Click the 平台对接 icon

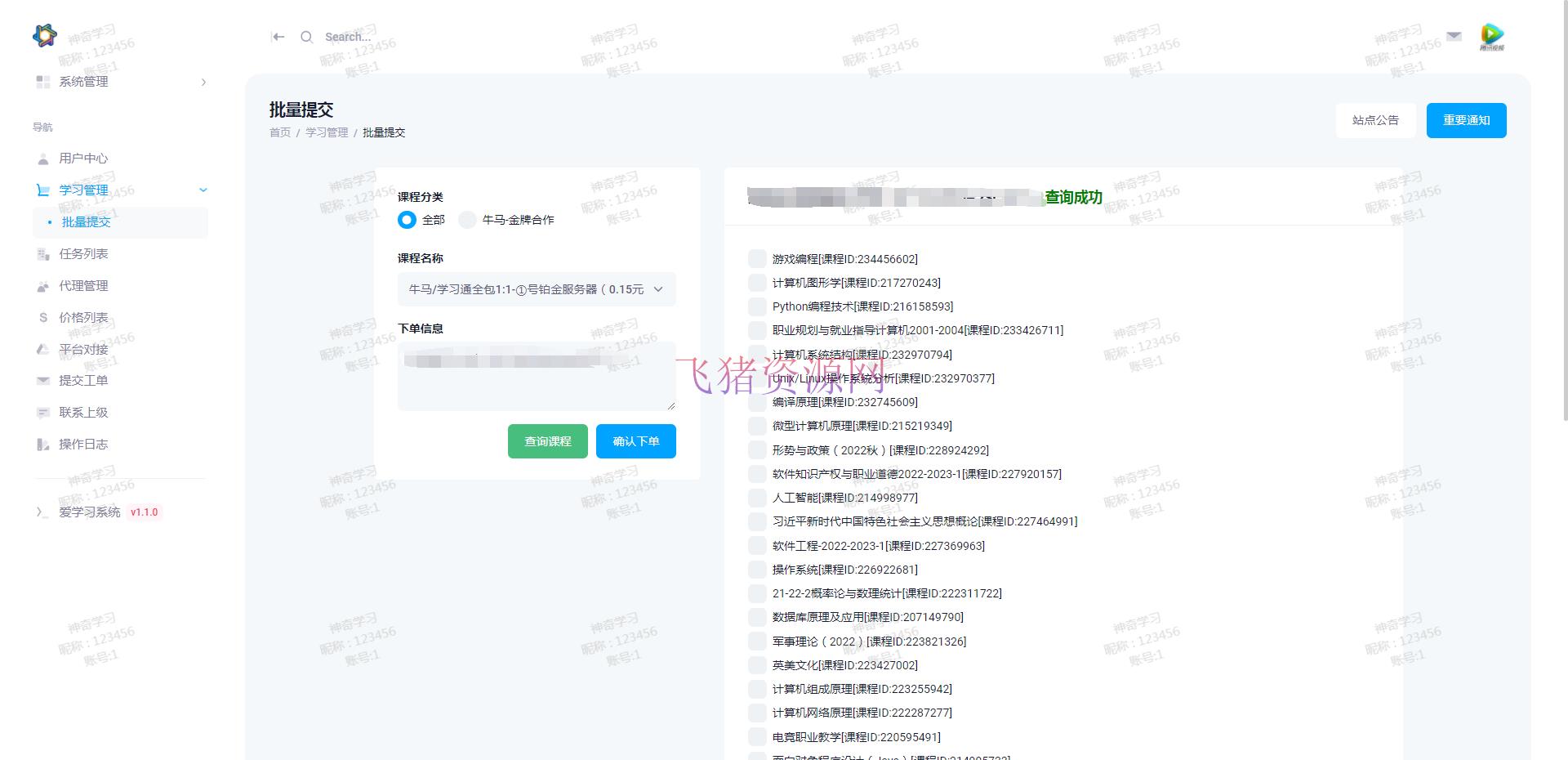coord(43,350)
